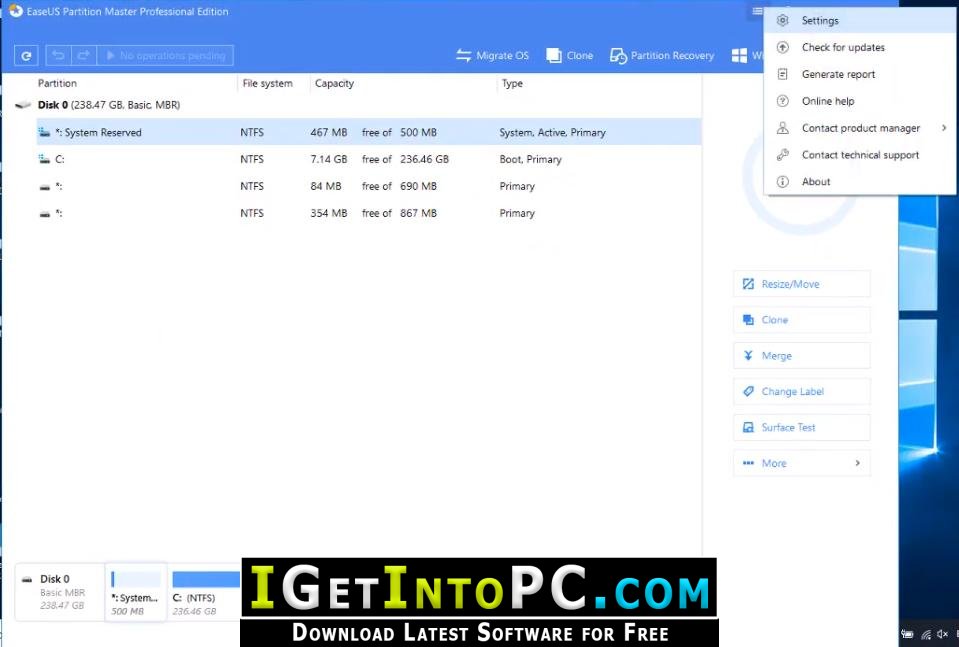Image resolution: width=959 pixels, height=647 pixels.
Task: Click the Windows logo toolbar icon
Action: click(x=739, y=56)
